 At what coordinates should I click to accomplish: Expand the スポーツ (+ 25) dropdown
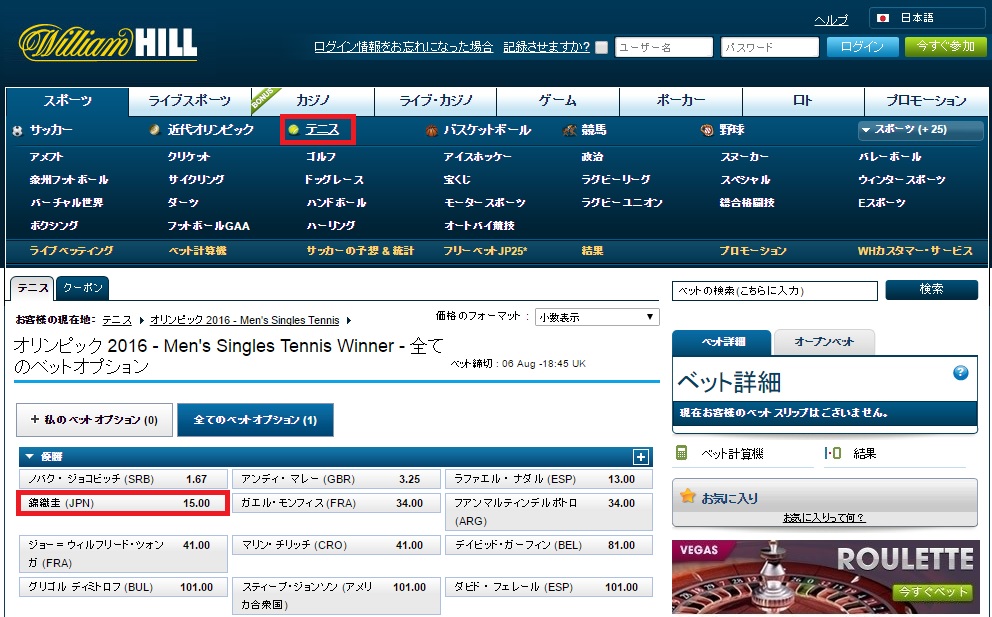coord(921,130)
